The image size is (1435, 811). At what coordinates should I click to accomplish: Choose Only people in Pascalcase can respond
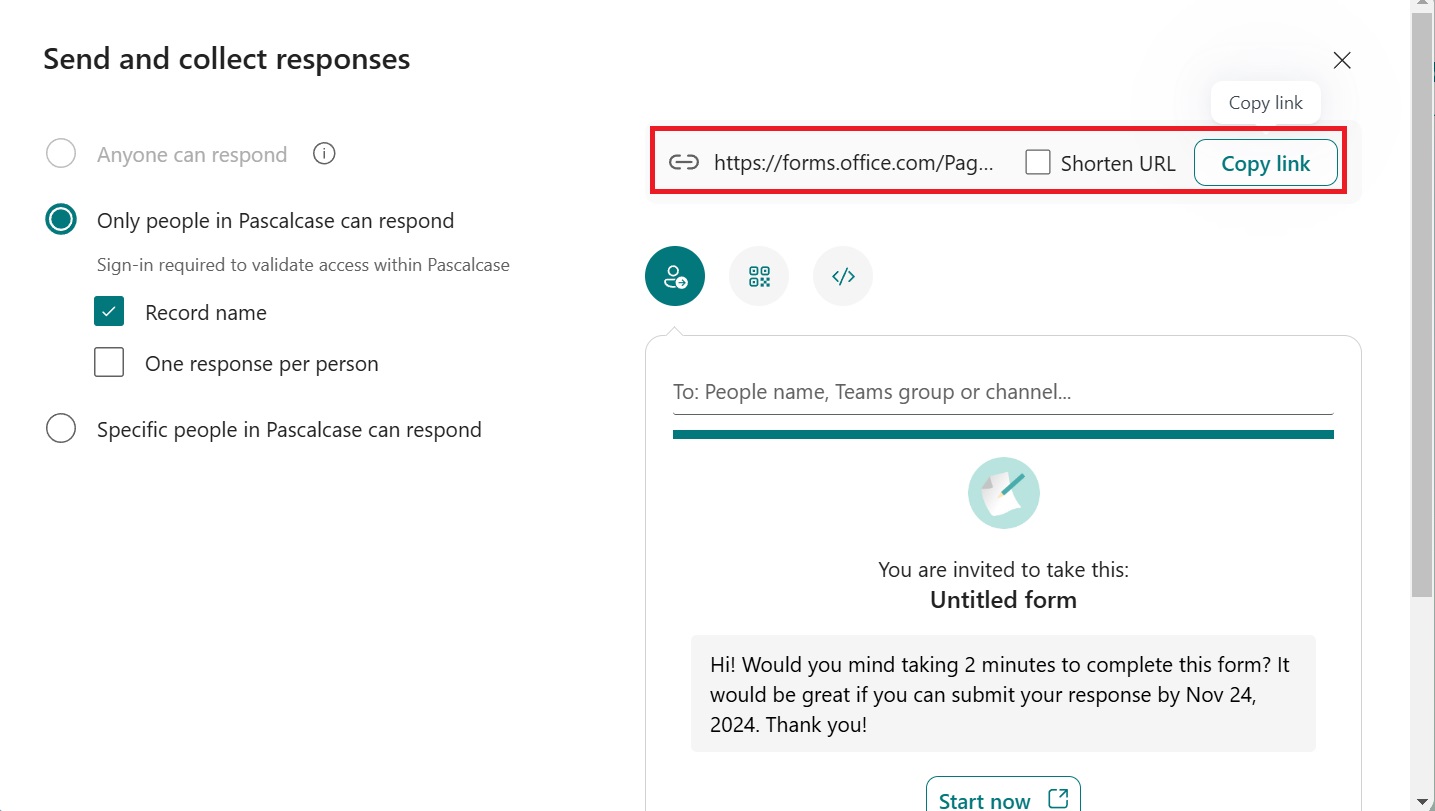click(61, 220)
